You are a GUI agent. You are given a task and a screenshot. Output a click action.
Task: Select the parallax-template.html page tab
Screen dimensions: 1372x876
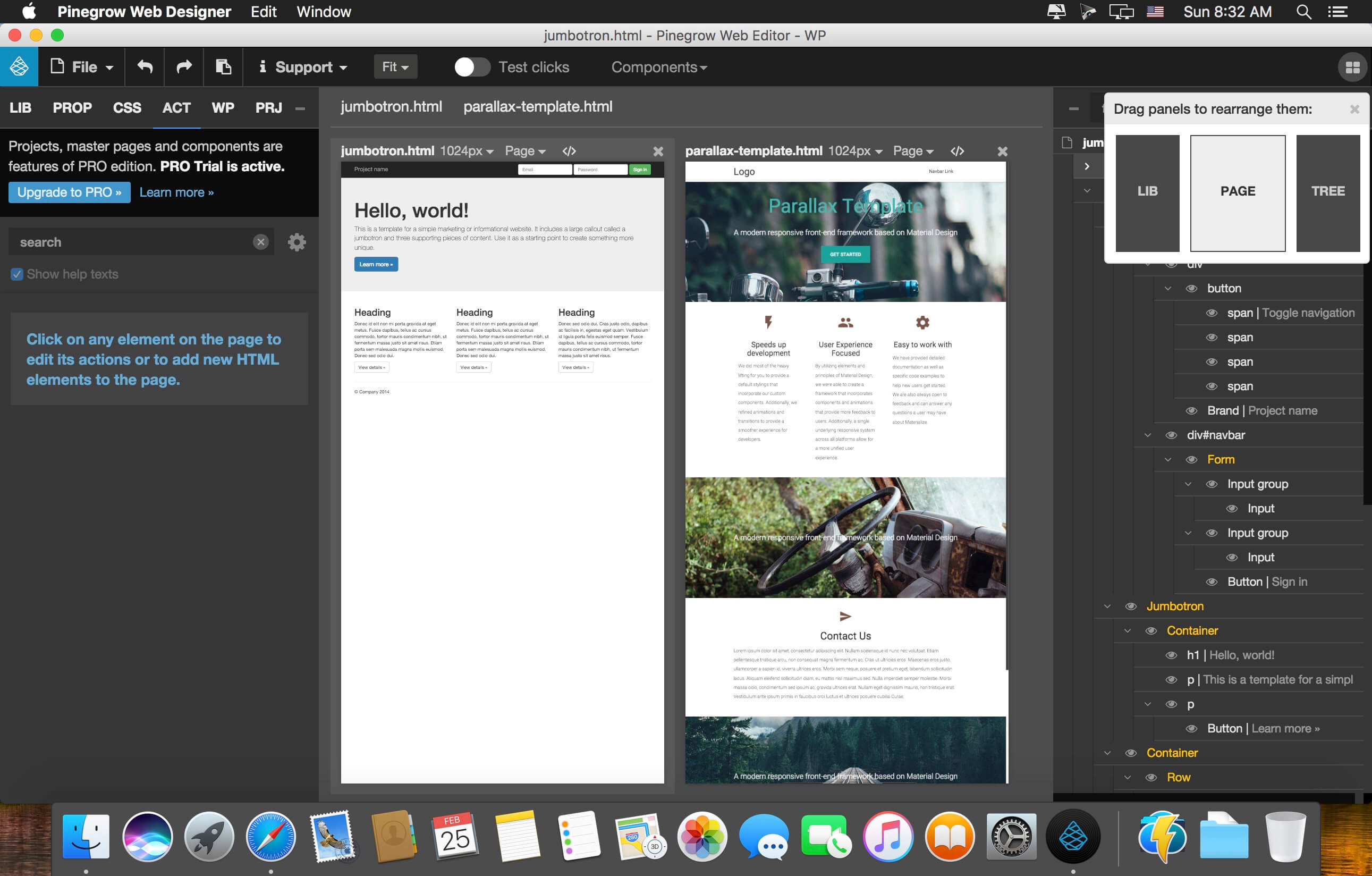click(538, 107)
